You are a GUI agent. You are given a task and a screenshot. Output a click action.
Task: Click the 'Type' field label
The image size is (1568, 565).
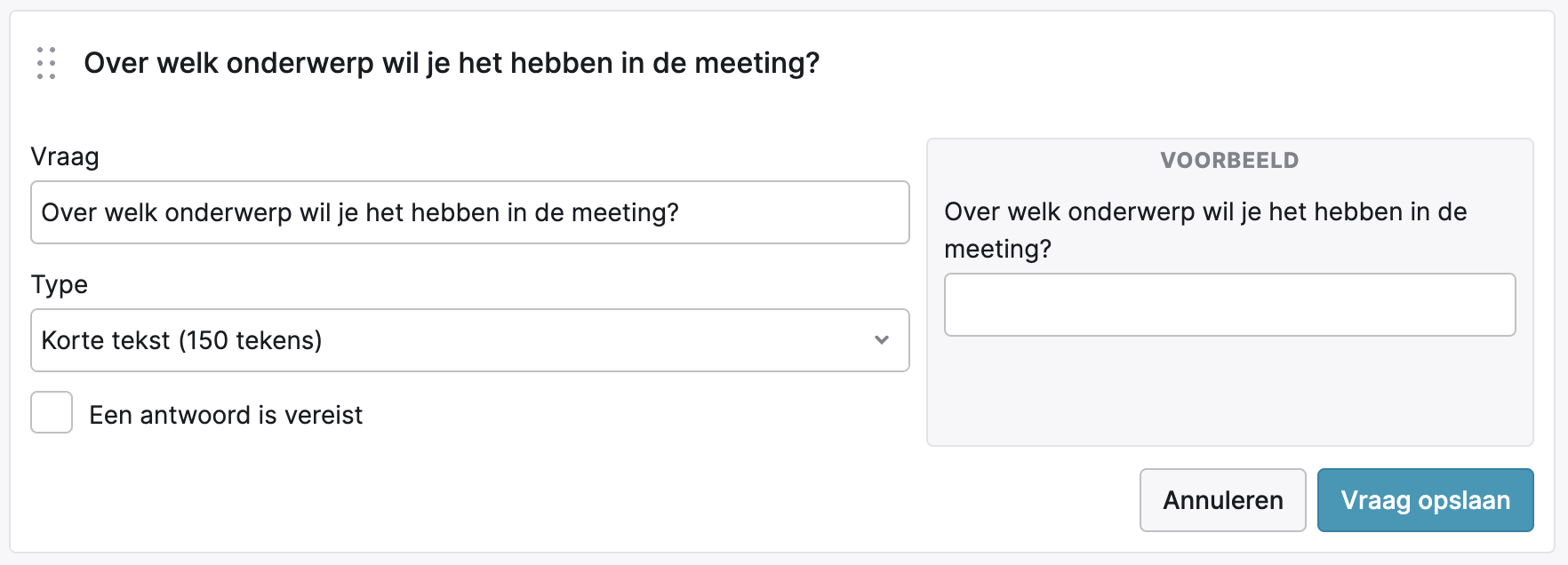[60, 284]
